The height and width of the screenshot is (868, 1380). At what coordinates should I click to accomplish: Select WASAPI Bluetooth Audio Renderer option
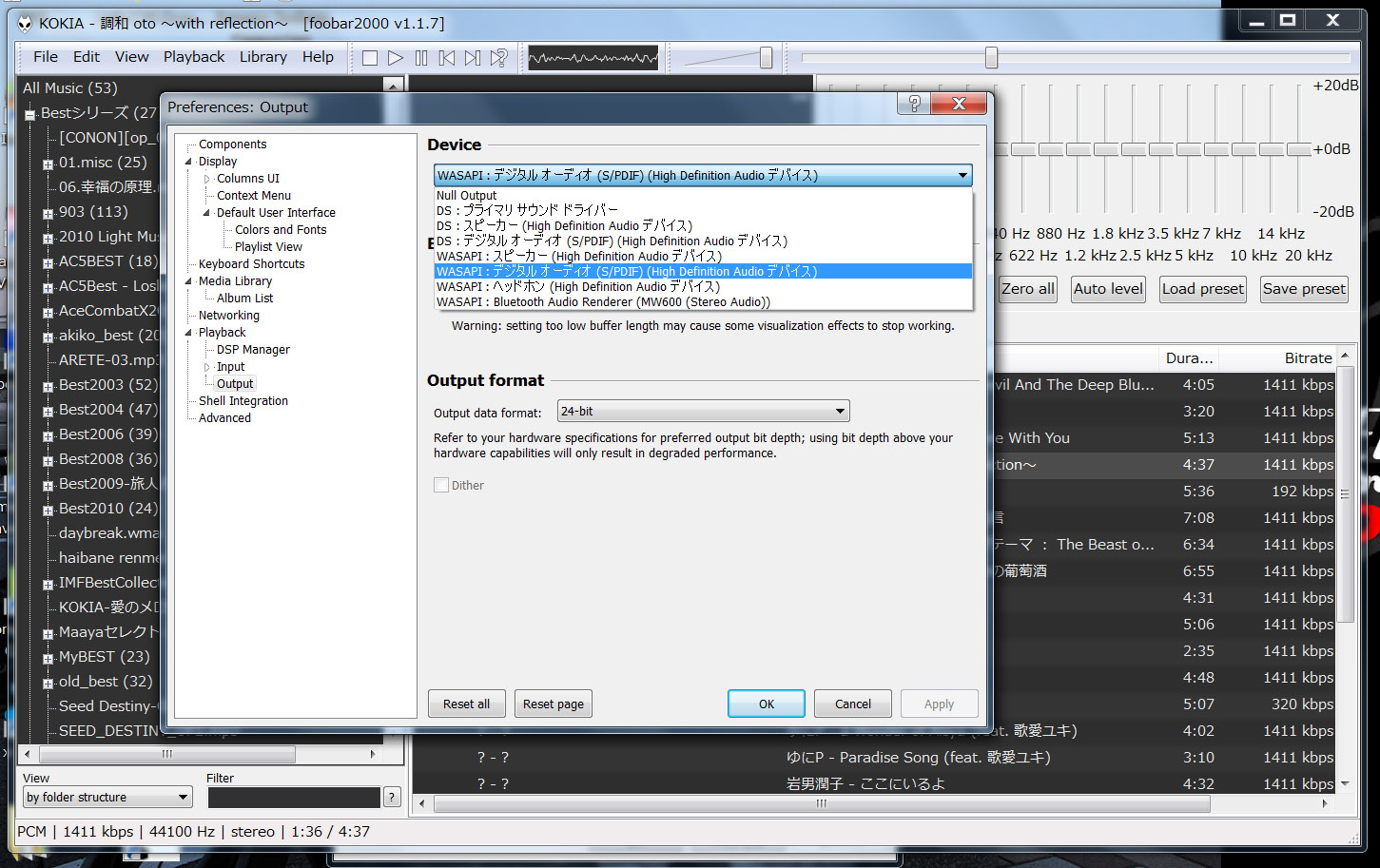[703, 301]
